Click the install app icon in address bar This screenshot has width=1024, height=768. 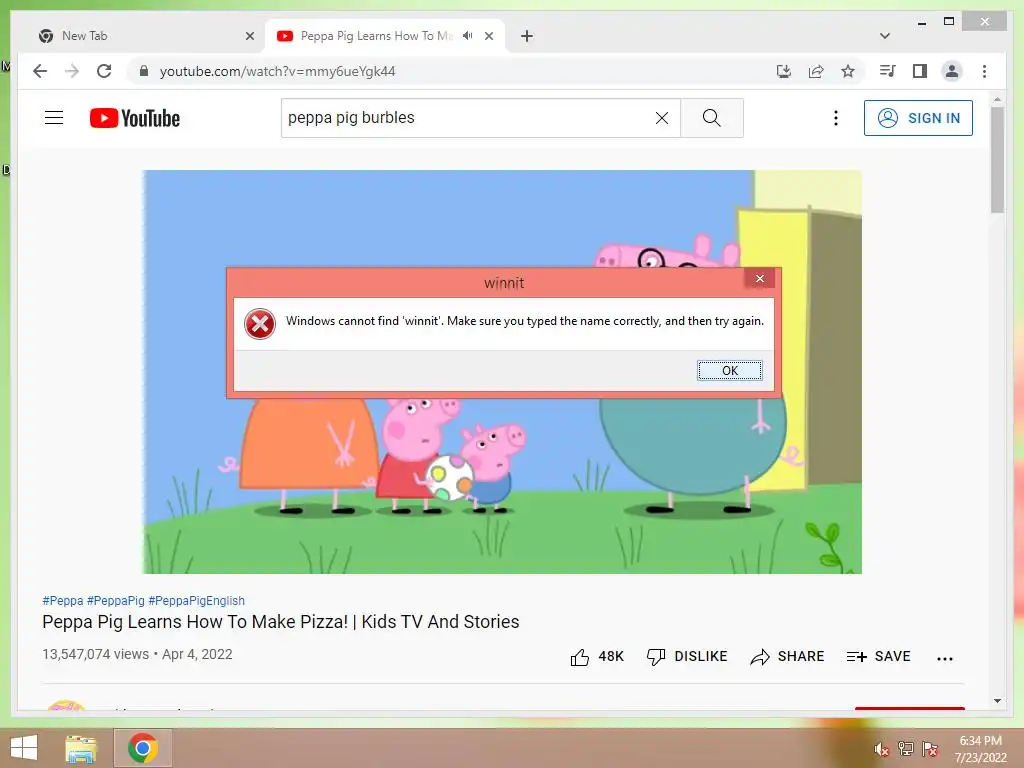(784, 71)
